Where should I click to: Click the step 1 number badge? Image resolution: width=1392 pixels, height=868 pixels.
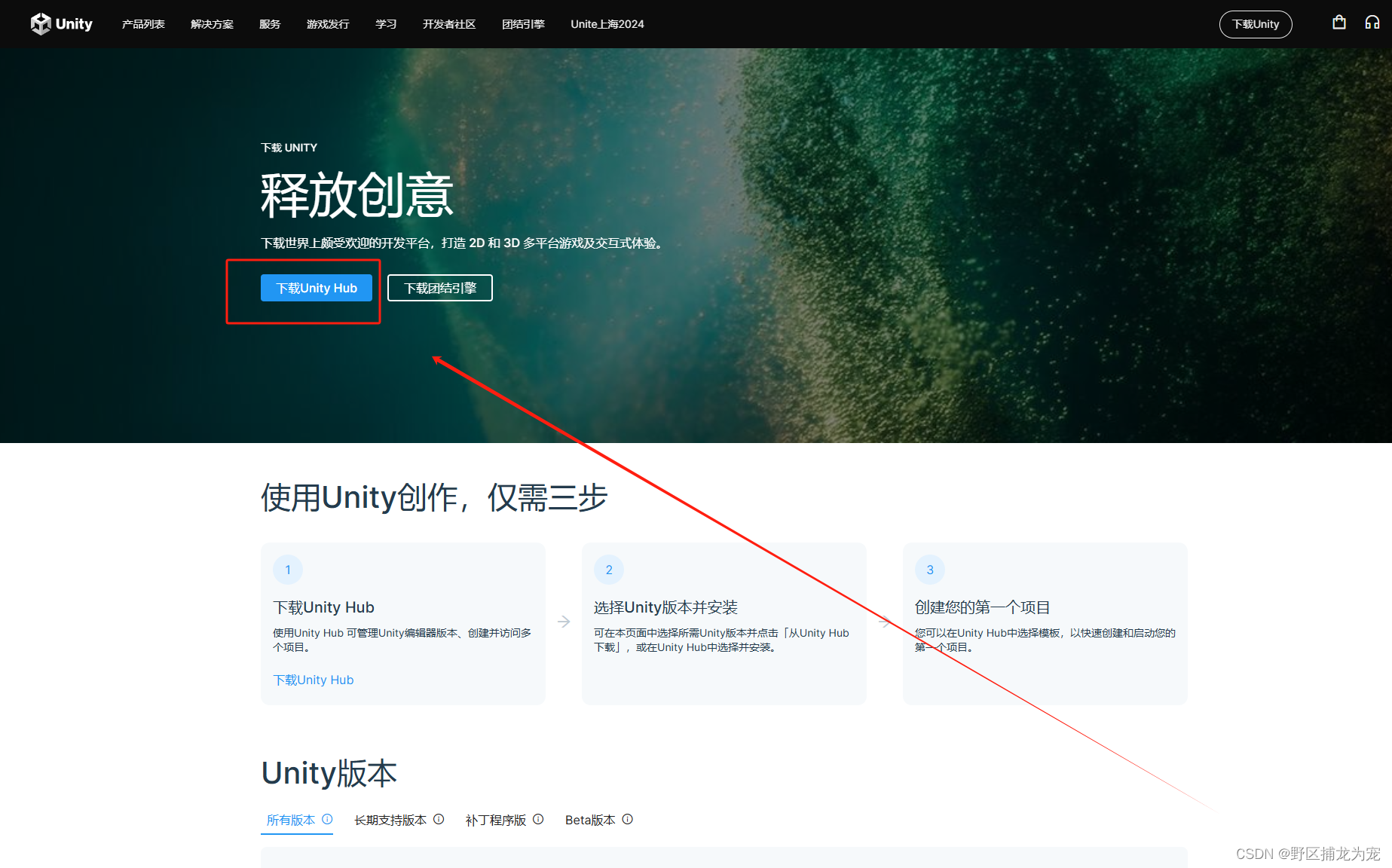(x=288, y=570)
